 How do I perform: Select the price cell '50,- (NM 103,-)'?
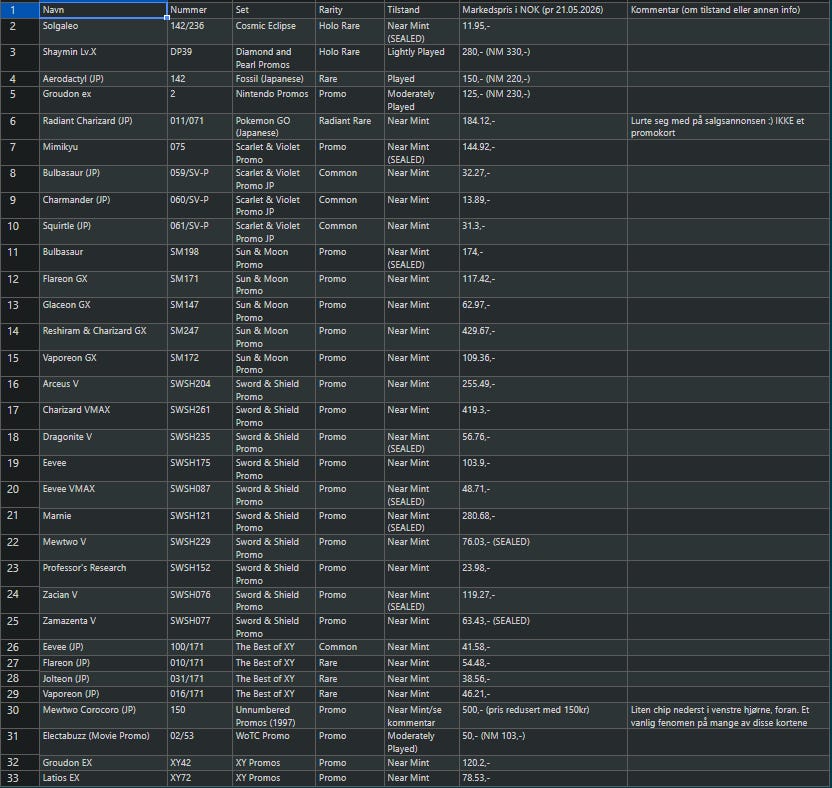(x=543, y=742)
